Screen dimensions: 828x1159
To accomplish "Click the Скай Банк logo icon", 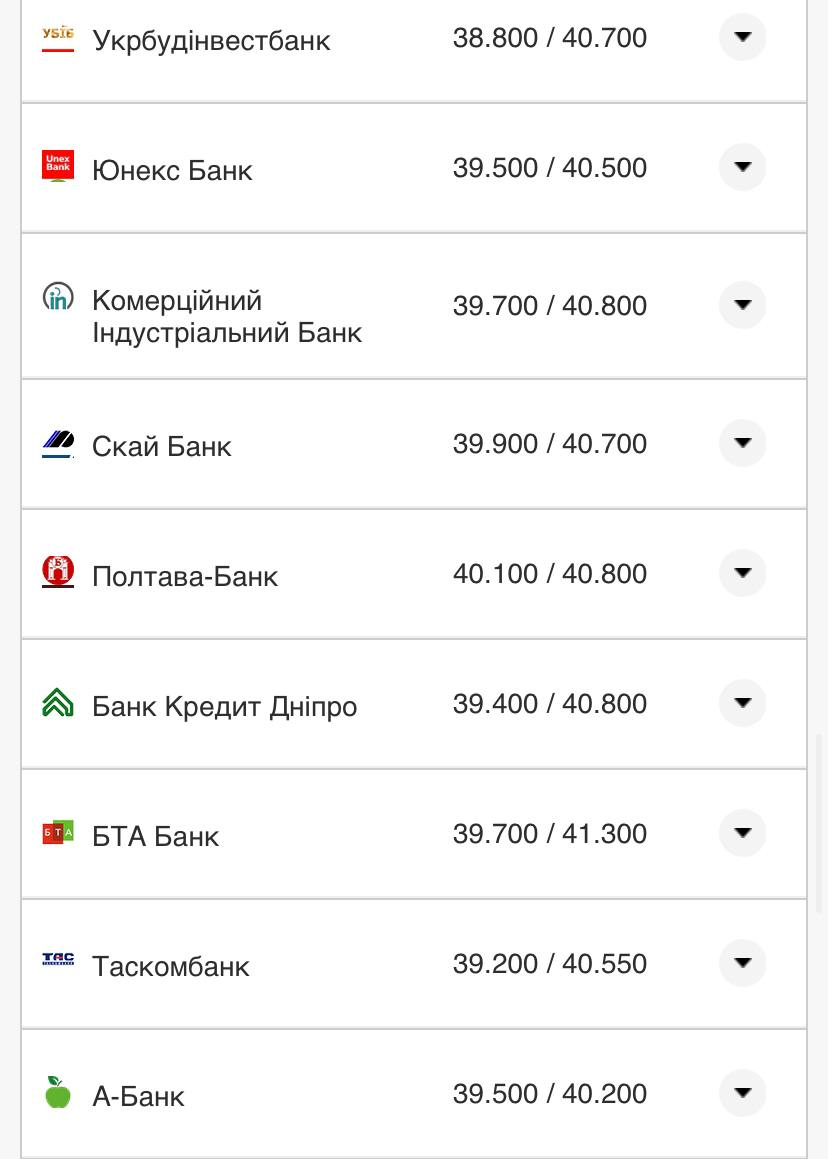I will 58,443.
